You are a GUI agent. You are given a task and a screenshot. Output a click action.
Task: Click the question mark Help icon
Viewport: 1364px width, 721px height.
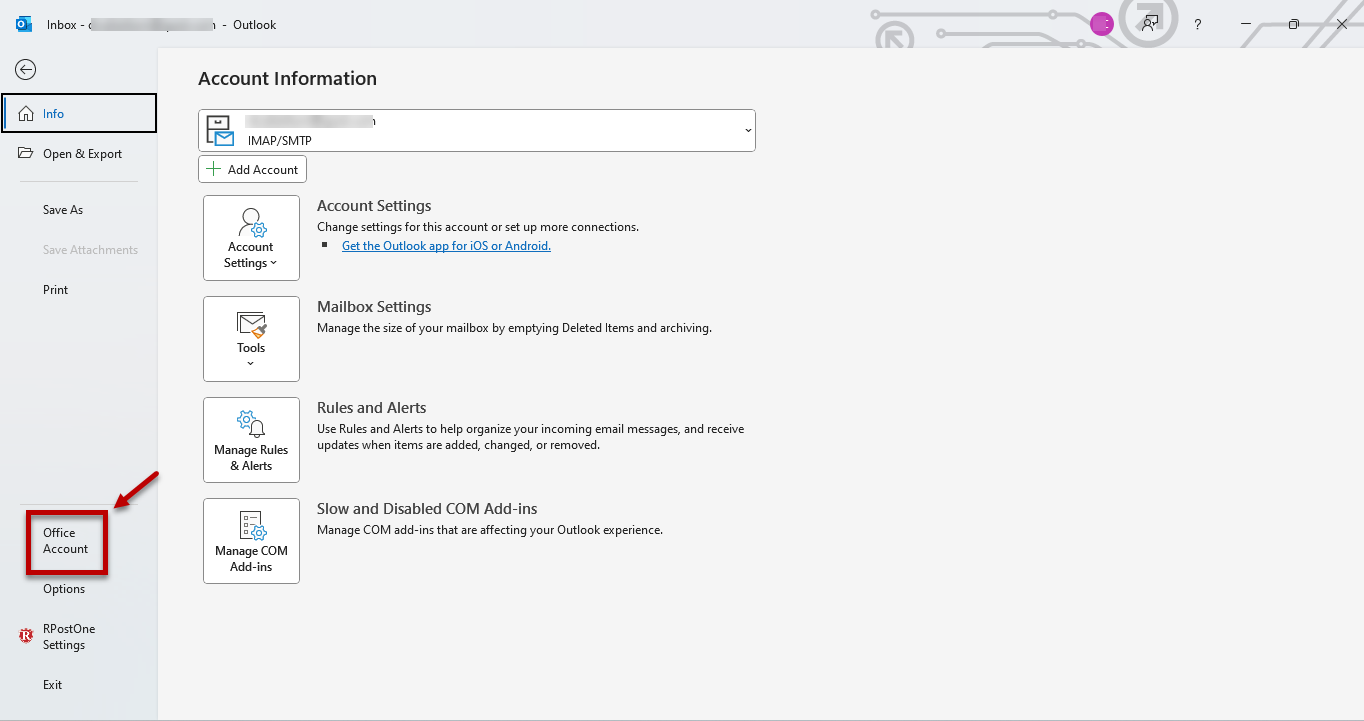point(1198,24)
